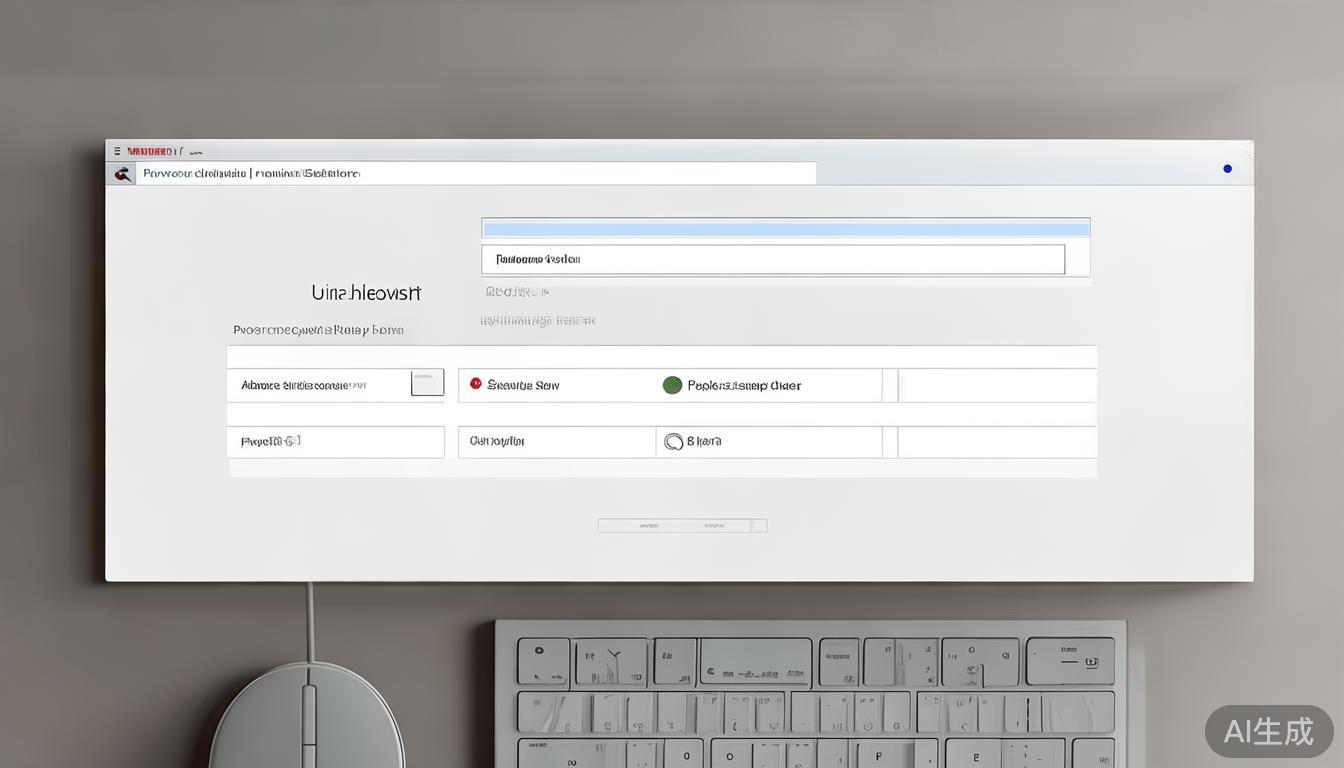The width and height of the screenshot is (1344, 768).
Task: Click the first faint gray link below the text field
Action: click(x=516, y=292)
